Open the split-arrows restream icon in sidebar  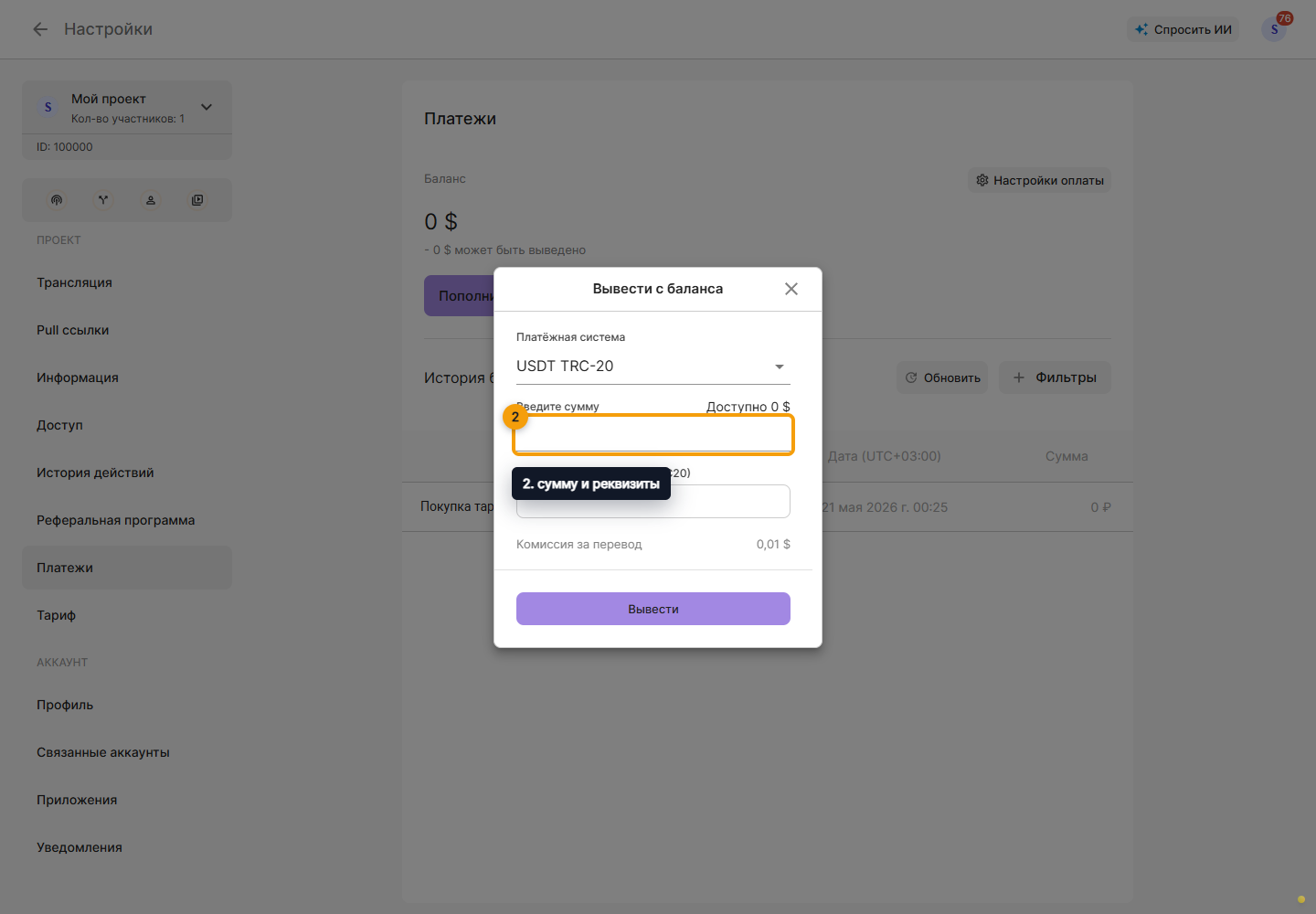(x=103, y=200)
